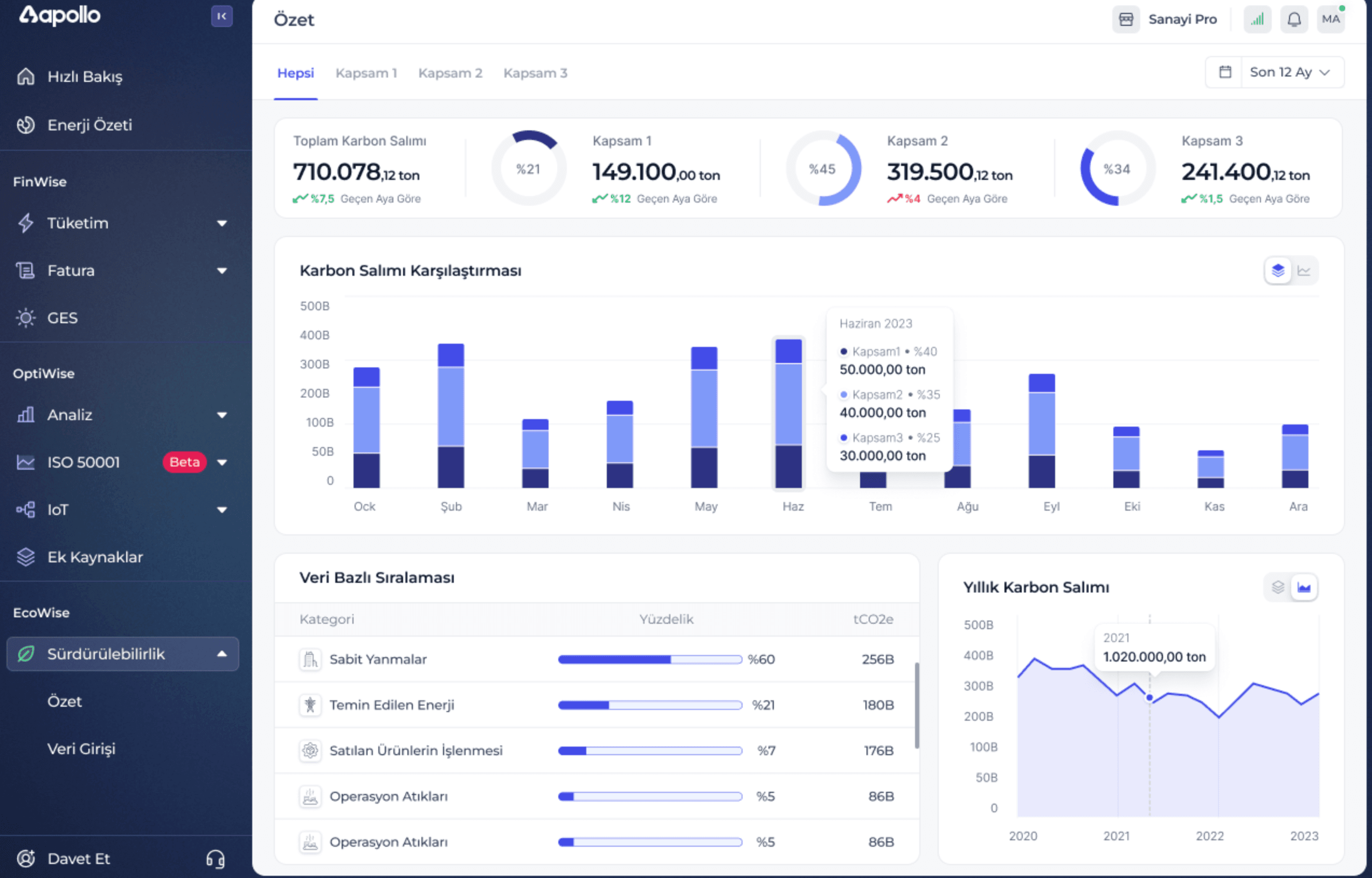Click the Satılan Ürünlerin İşlenmesi %7 progress bar
This screenshot has height=878, width=1372.
(x=650, y=751)
